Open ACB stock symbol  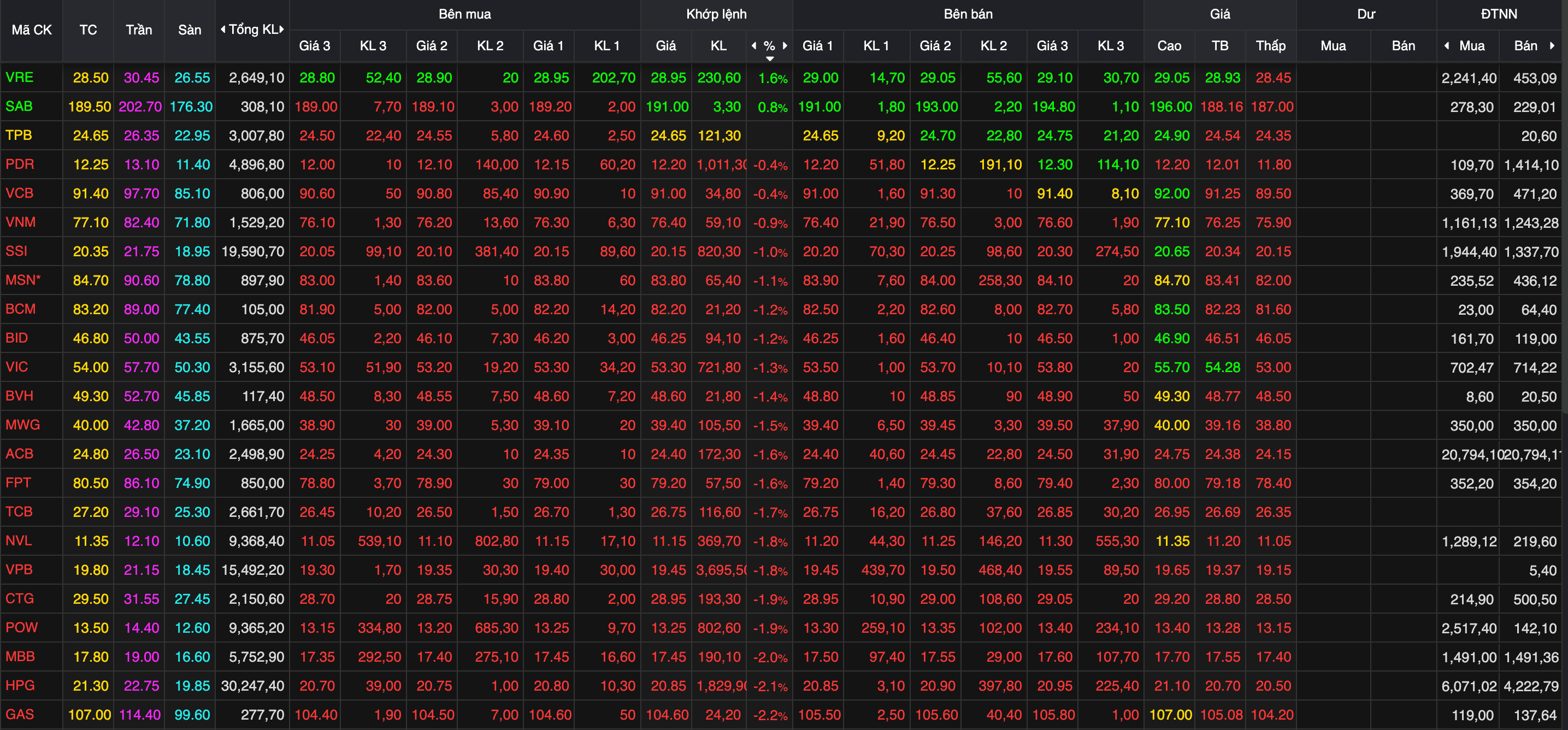tap(20, 454)
